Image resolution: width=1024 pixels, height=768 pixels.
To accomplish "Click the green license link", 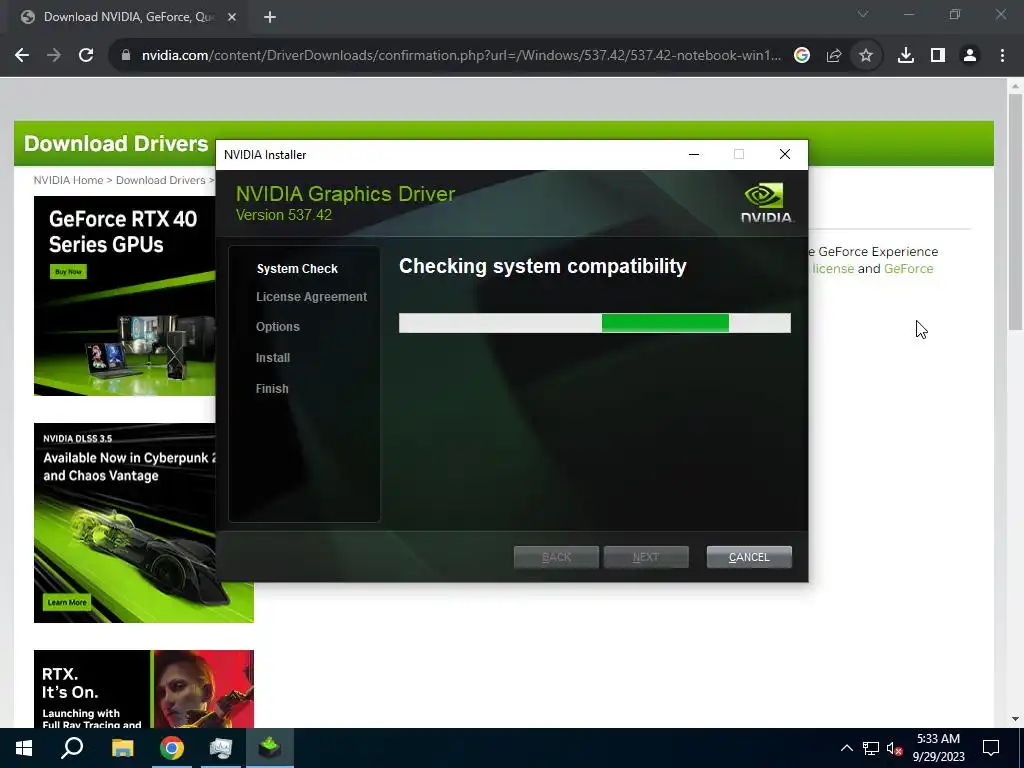I will point(833,268).
